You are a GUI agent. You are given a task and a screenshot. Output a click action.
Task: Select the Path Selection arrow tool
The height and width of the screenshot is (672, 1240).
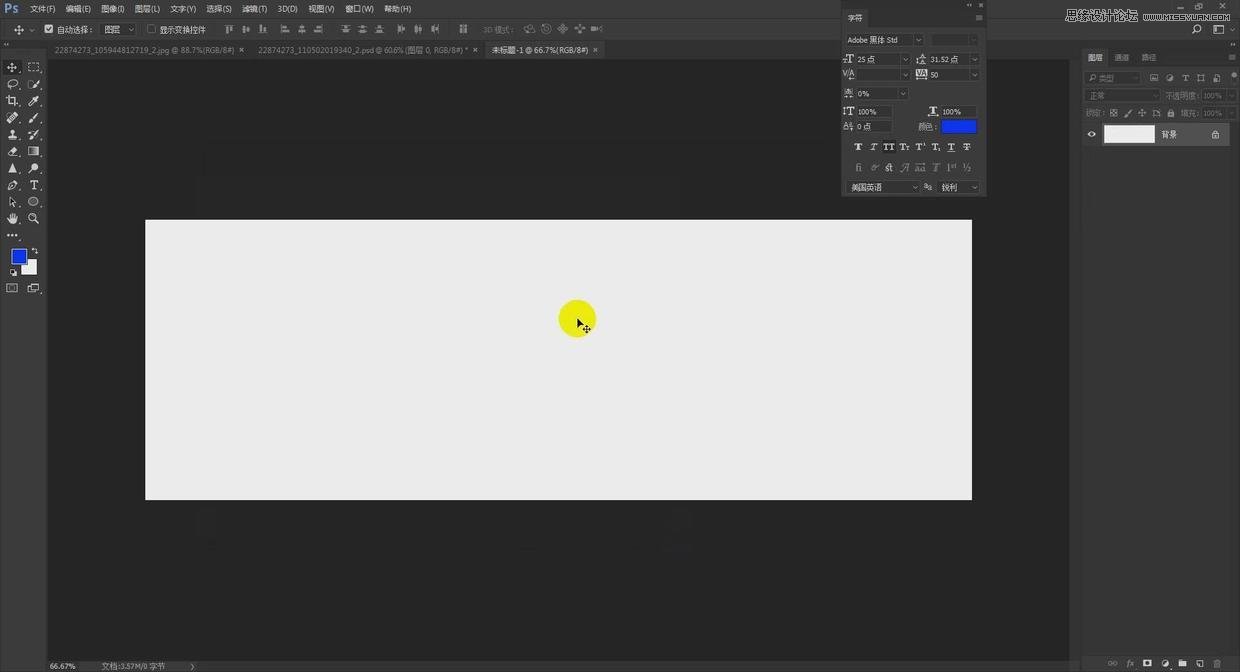[13, 202]
